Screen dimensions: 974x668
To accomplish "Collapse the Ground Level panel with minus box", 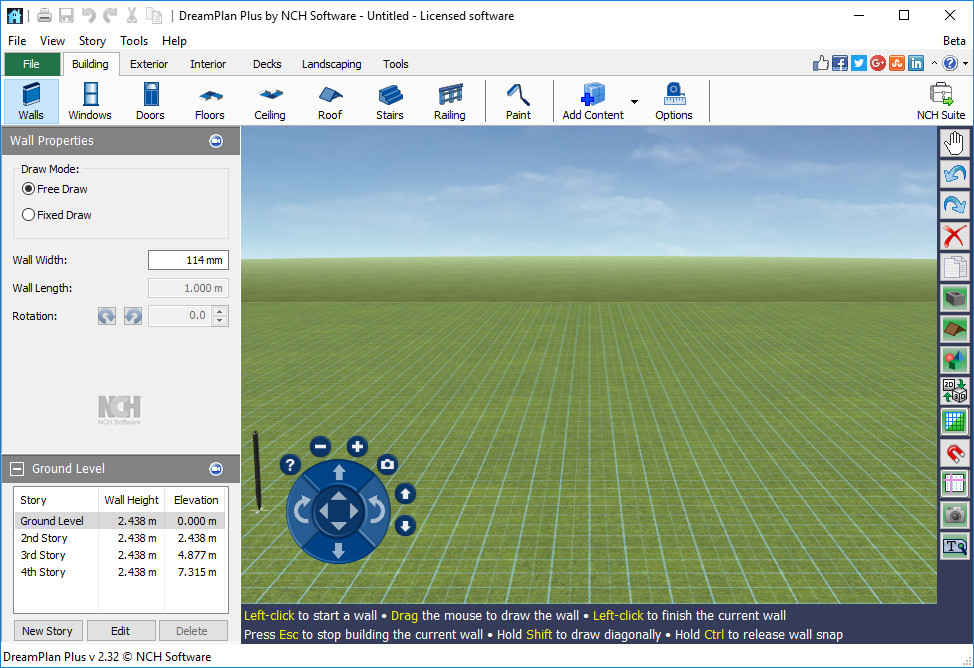I will point(17,469).
